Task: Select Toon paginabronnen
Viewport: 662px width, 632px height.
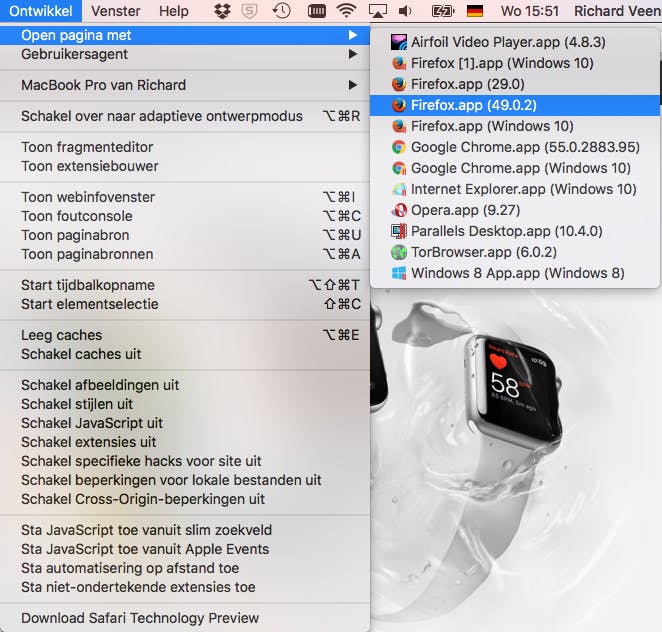Action: pos(185,254)
